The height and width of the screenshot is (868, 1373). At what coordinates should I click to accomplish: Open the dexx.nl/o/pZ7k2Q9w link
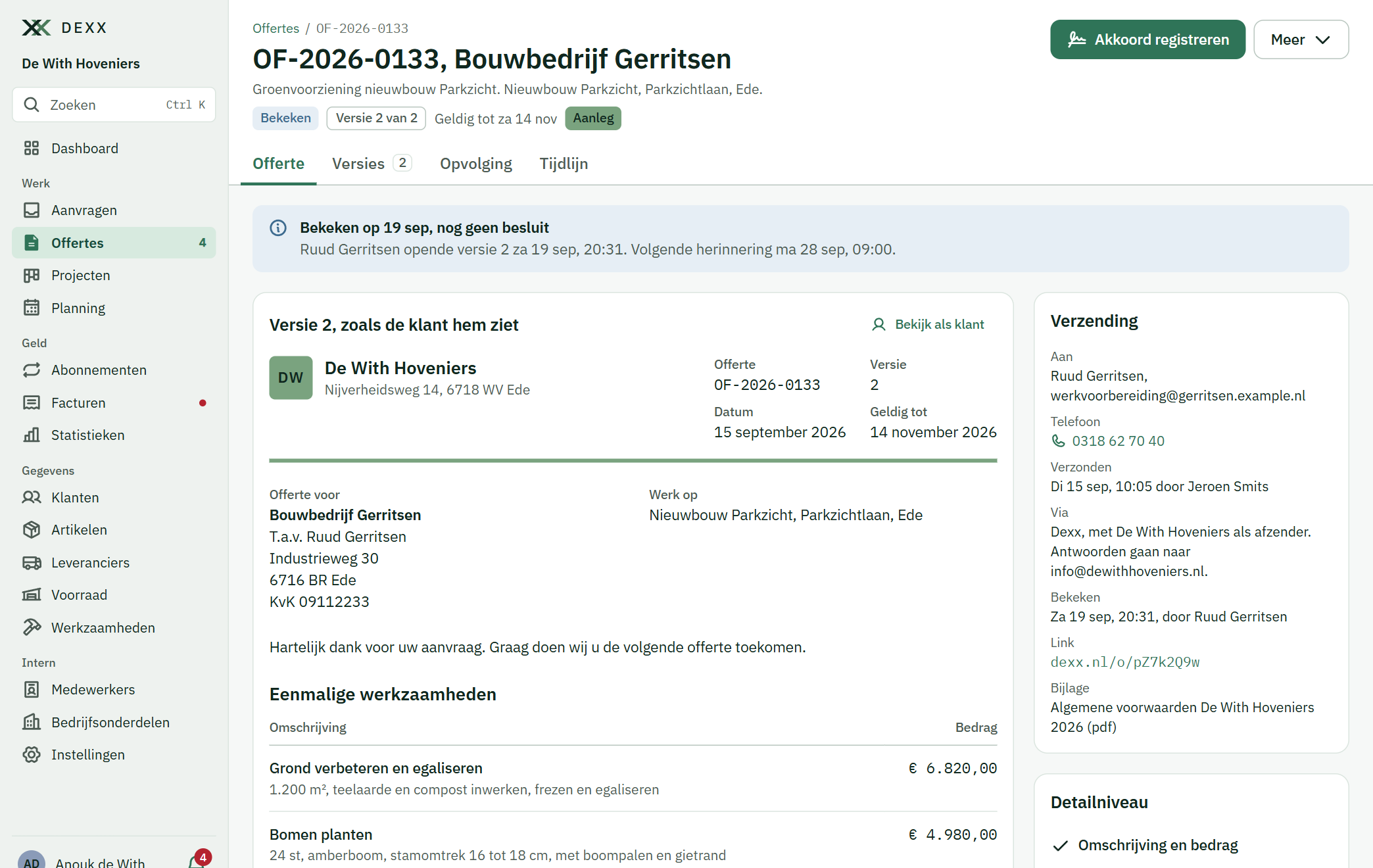tap(1125, 662)
